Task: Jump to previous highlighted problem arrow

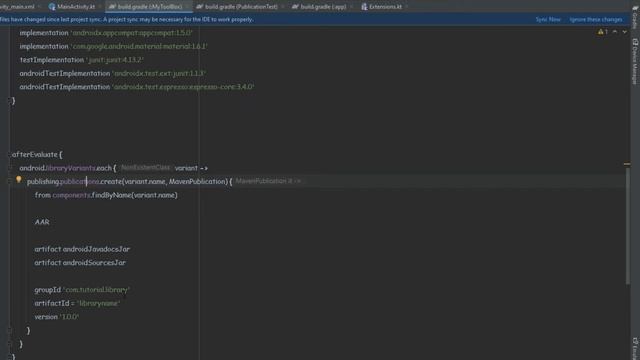Action: (615, 32)
